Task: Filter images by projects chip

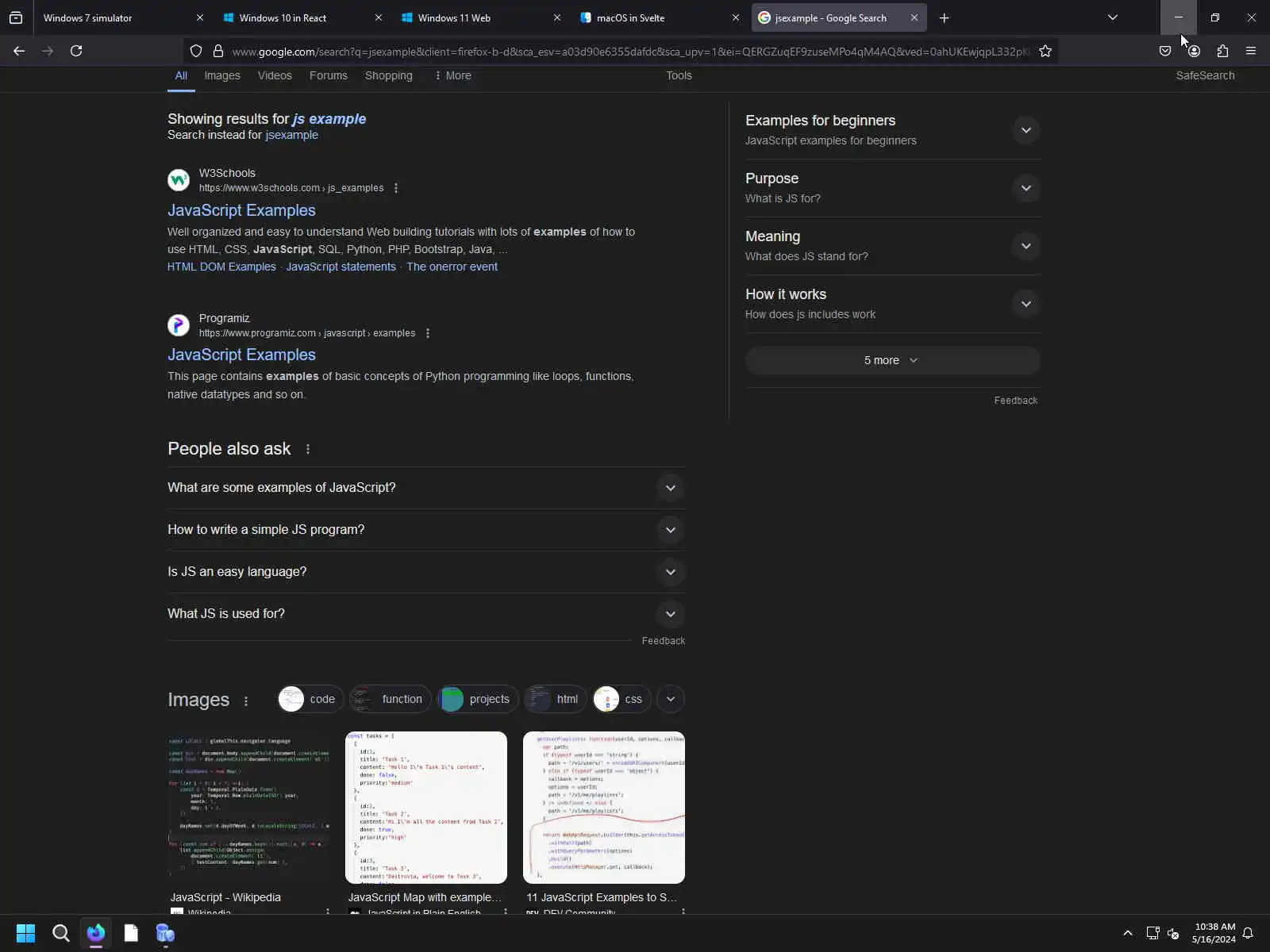Action: (478, 699)
